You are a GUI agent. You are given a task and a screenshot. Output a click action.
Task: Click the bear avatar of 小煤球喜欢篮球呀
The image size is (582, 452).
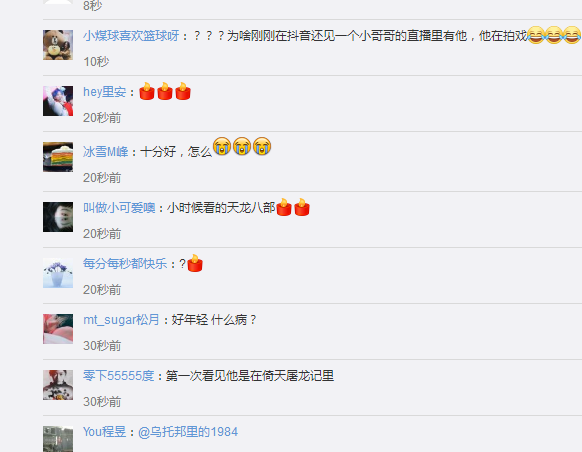[58, 45]
